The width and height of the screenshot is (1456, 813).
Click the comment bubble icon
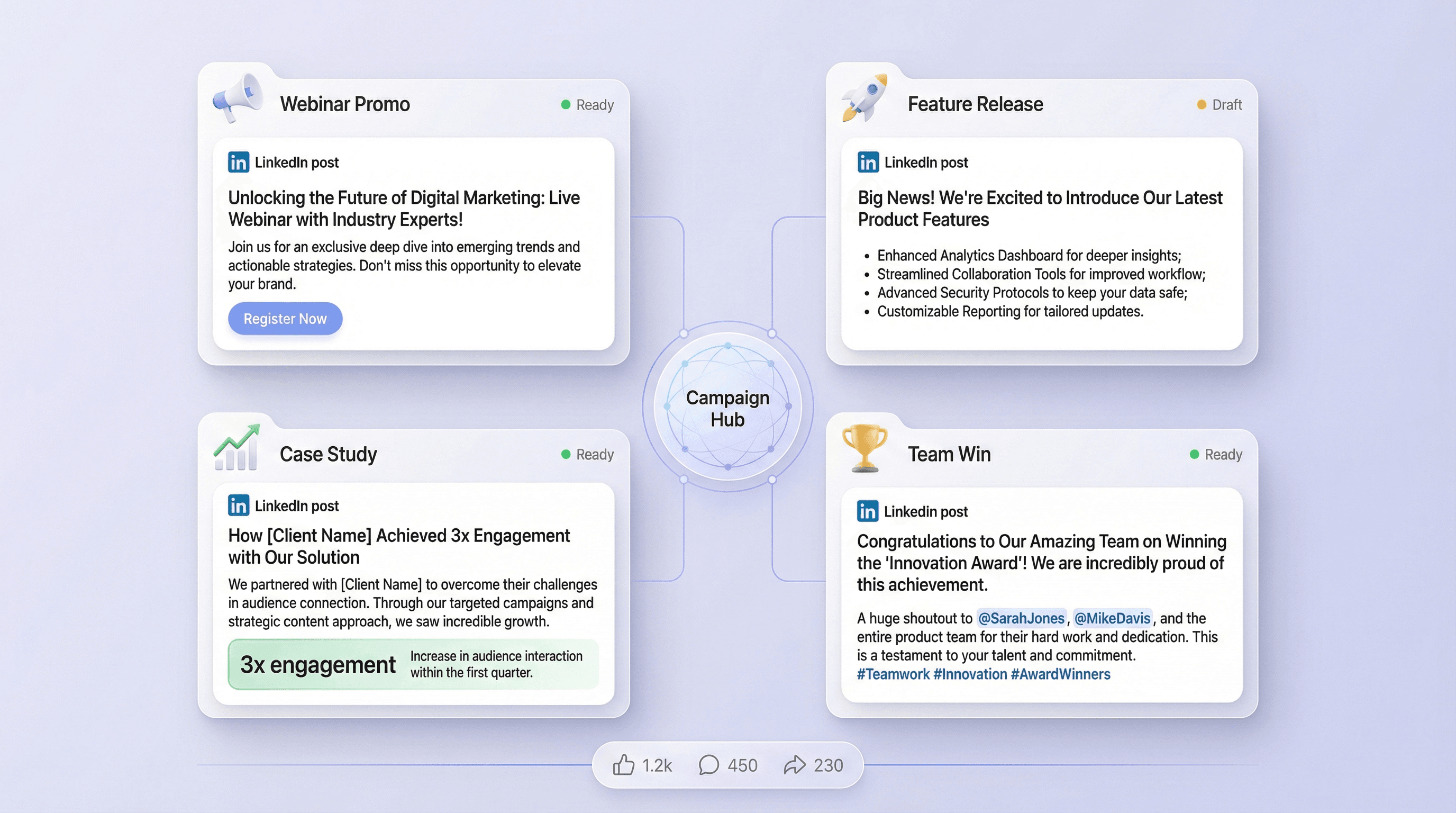(x=708, y=765)
